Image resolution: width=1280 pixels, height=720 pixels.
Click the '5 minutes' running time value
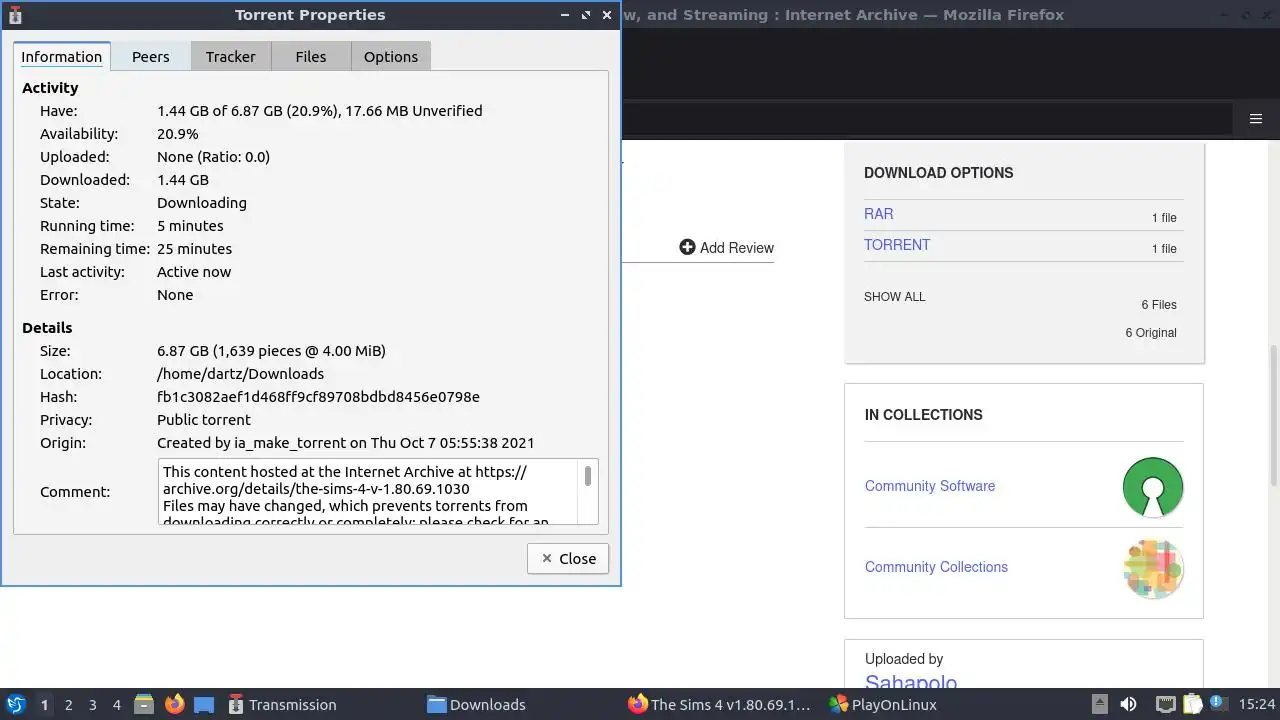[190, 226]
